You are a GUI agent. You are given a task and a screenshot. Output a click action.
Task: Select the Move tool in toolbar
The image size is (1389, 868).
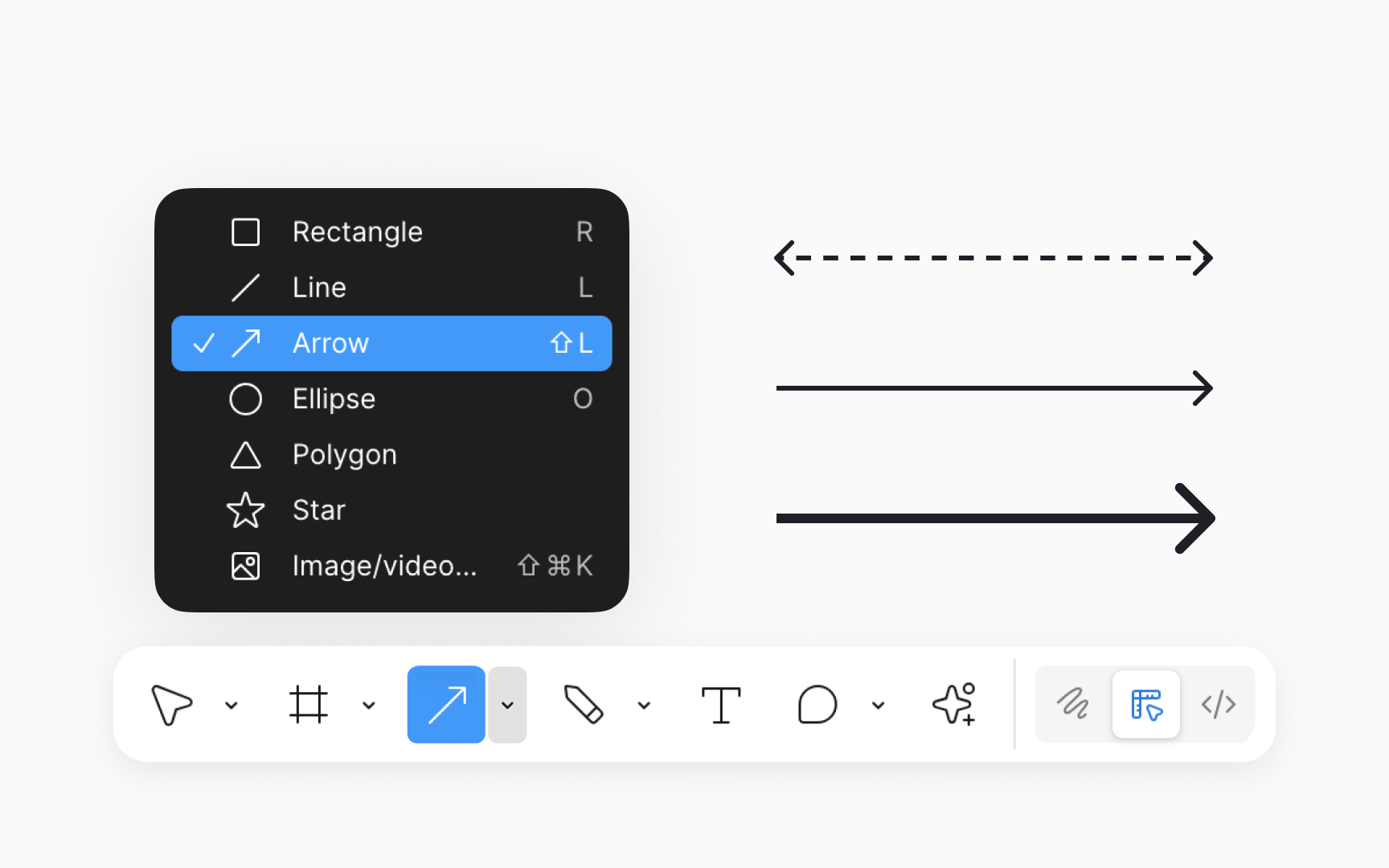171,705
